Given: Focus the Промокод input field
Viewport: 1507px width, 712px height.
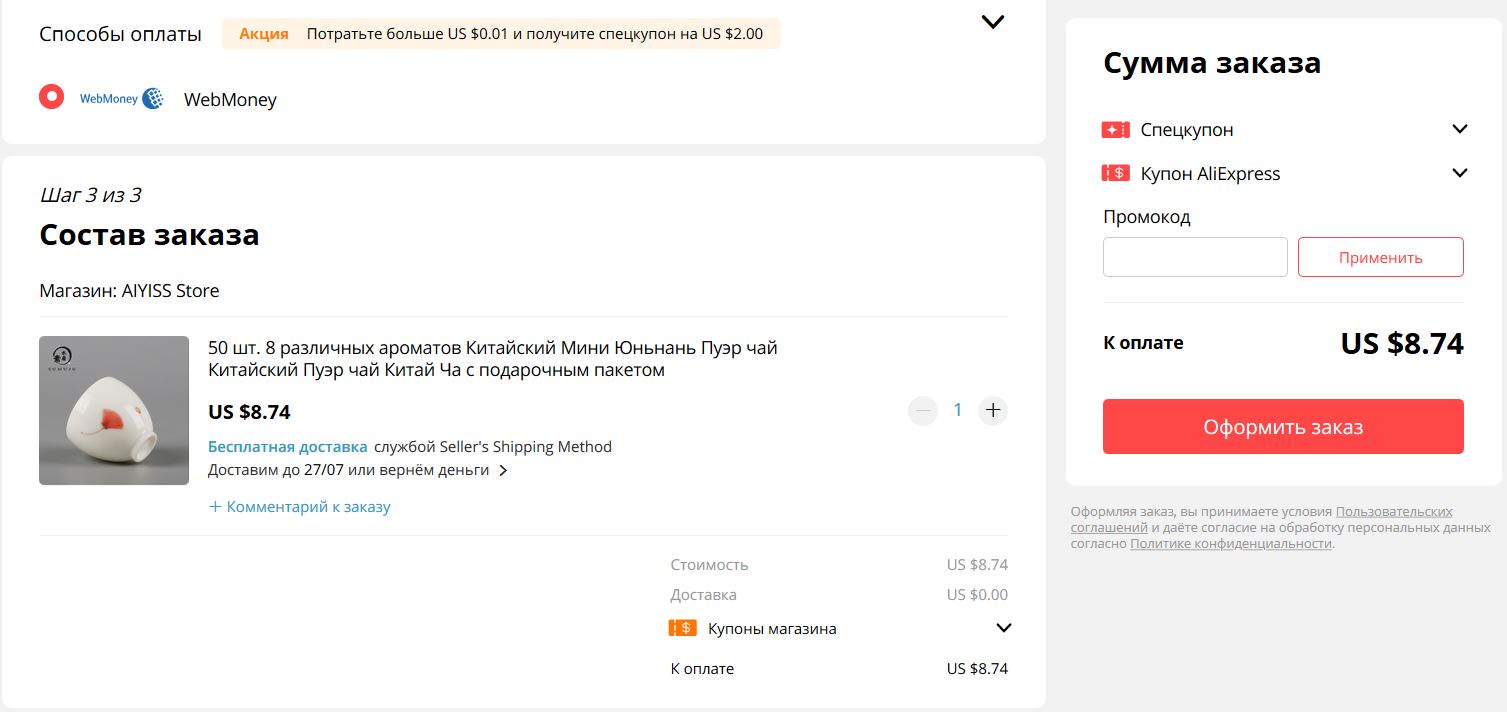Looking at the screenshot, I should pyautogui.click(x=1195, y=257).
